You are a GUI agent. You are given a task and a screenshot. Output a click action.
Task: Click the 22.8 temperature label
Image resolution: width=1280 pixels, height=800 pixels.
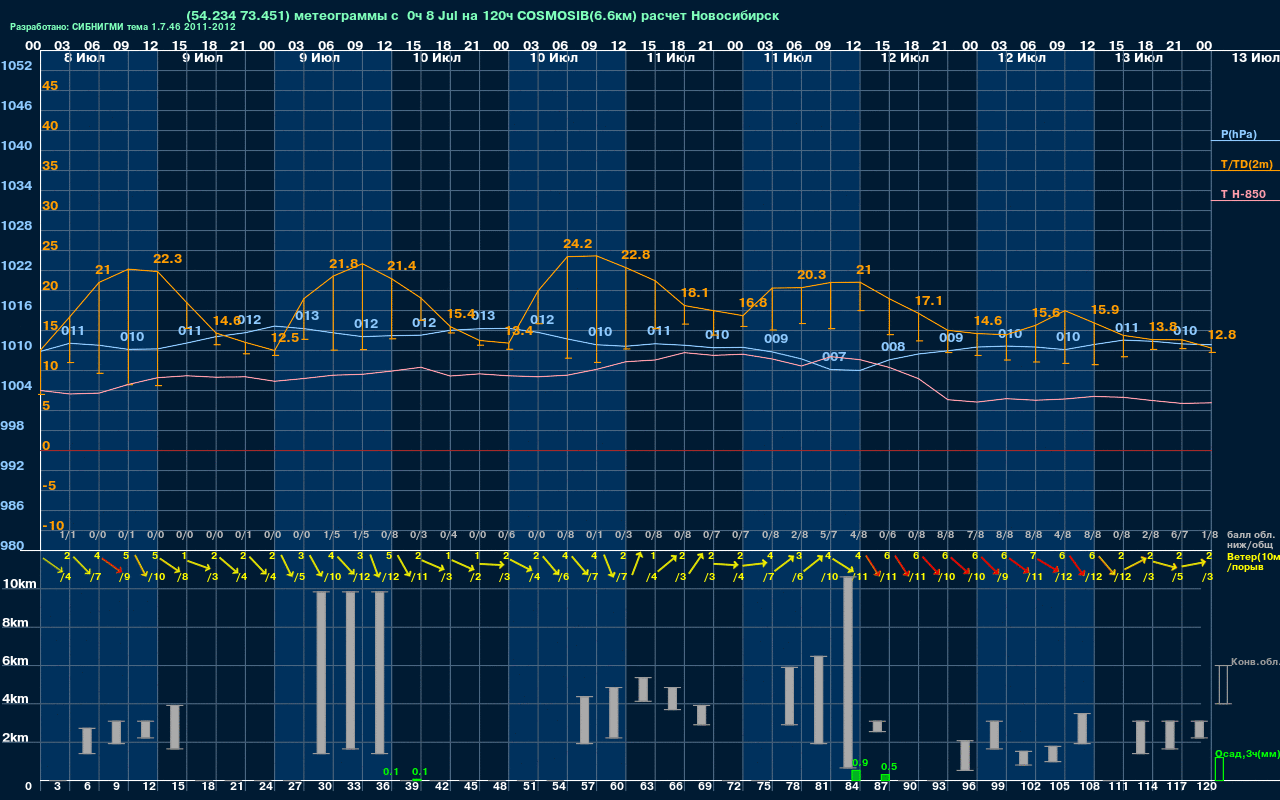(x=636, y=254)
